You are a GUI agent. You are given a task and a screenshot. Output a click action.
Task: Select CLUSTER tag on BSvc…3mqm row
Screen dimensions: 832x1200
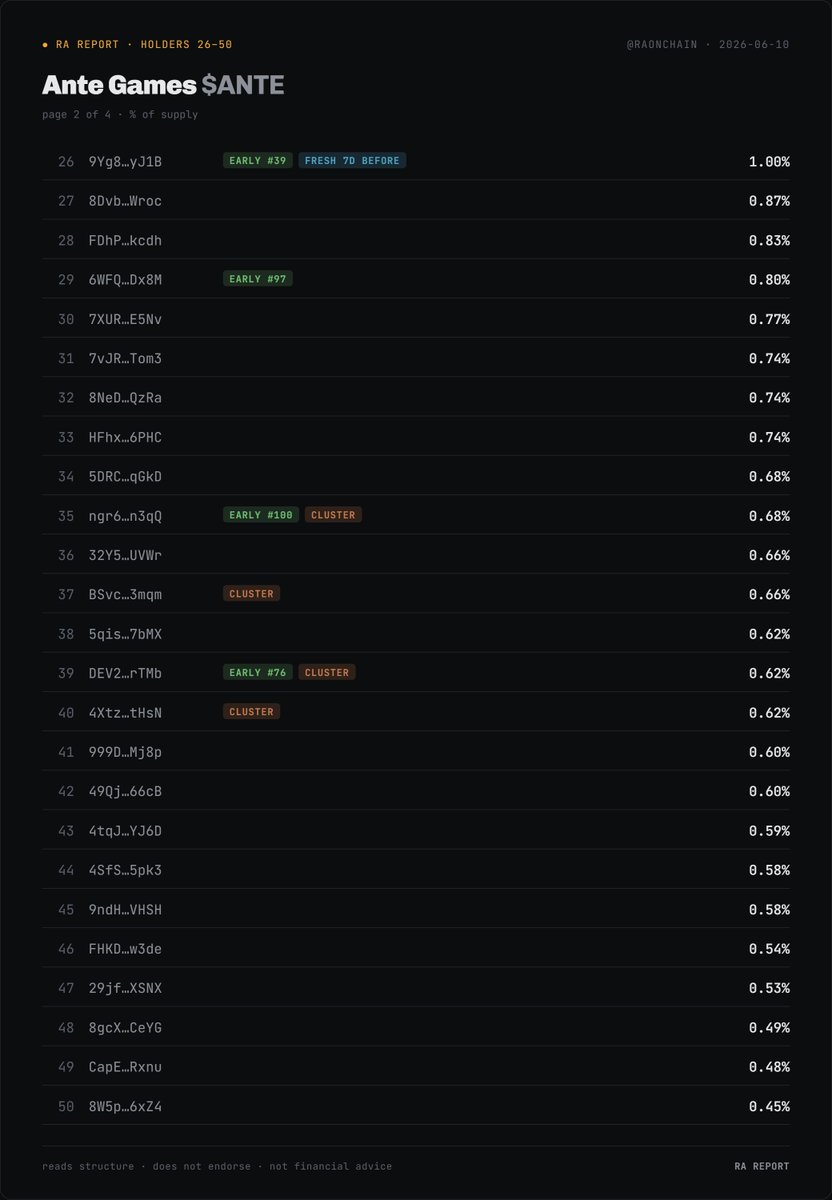pyautogui.click(x=251, y=594)
